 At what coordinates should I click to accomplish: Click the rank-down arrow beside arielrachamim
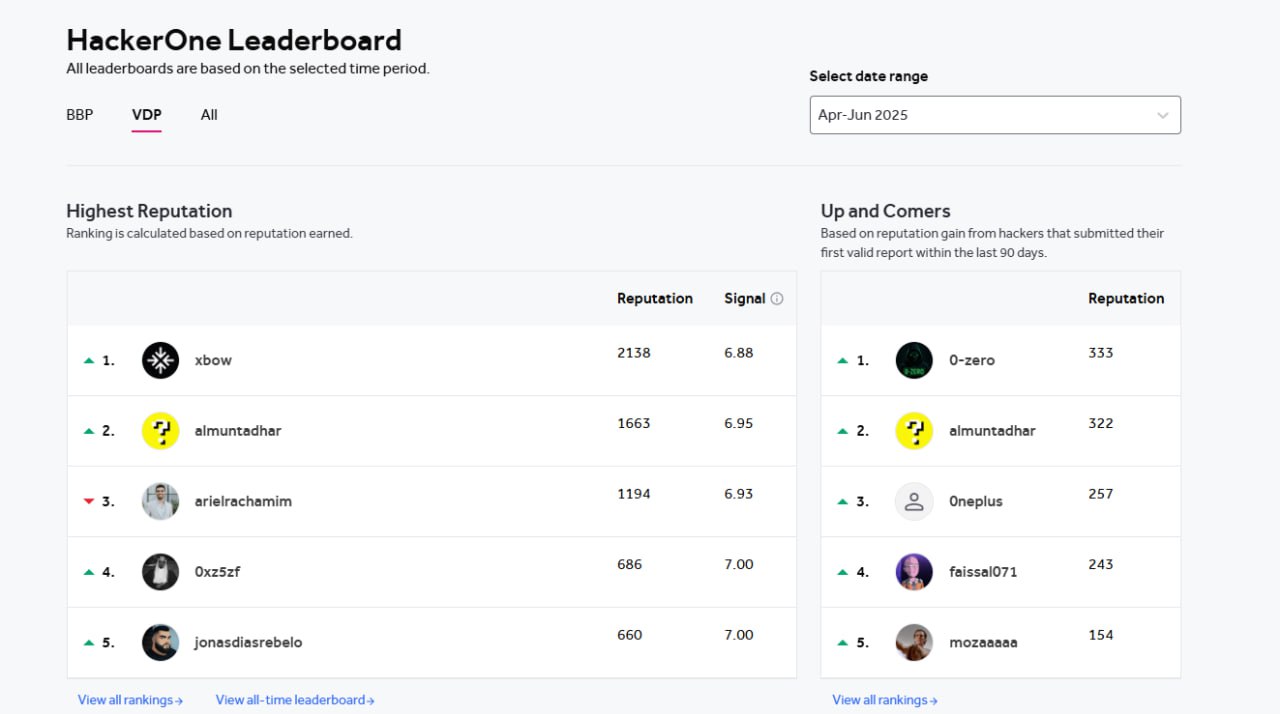click(x=88, y=501)
